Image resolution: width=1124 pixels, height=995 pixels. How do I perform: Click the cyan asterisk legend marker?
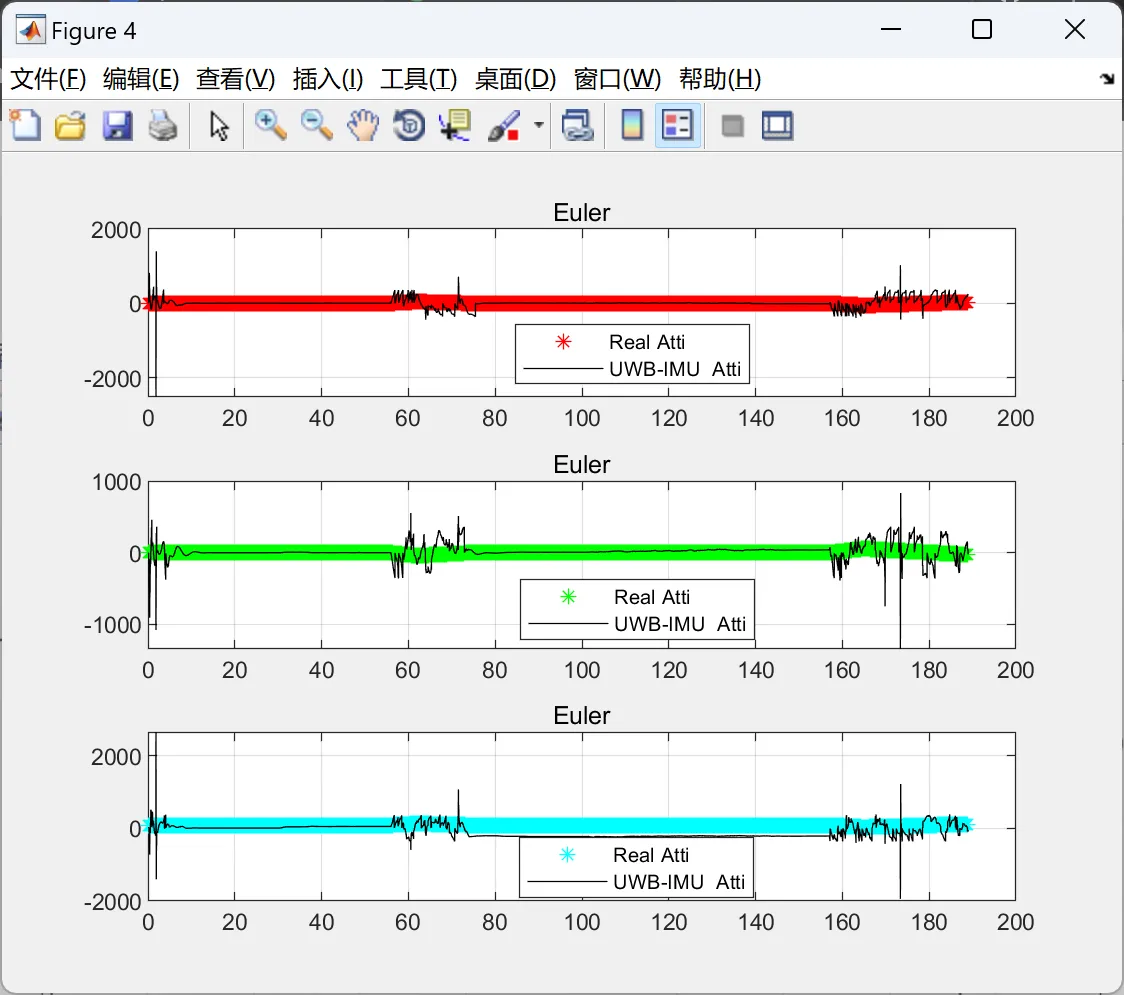pos(567,854)
